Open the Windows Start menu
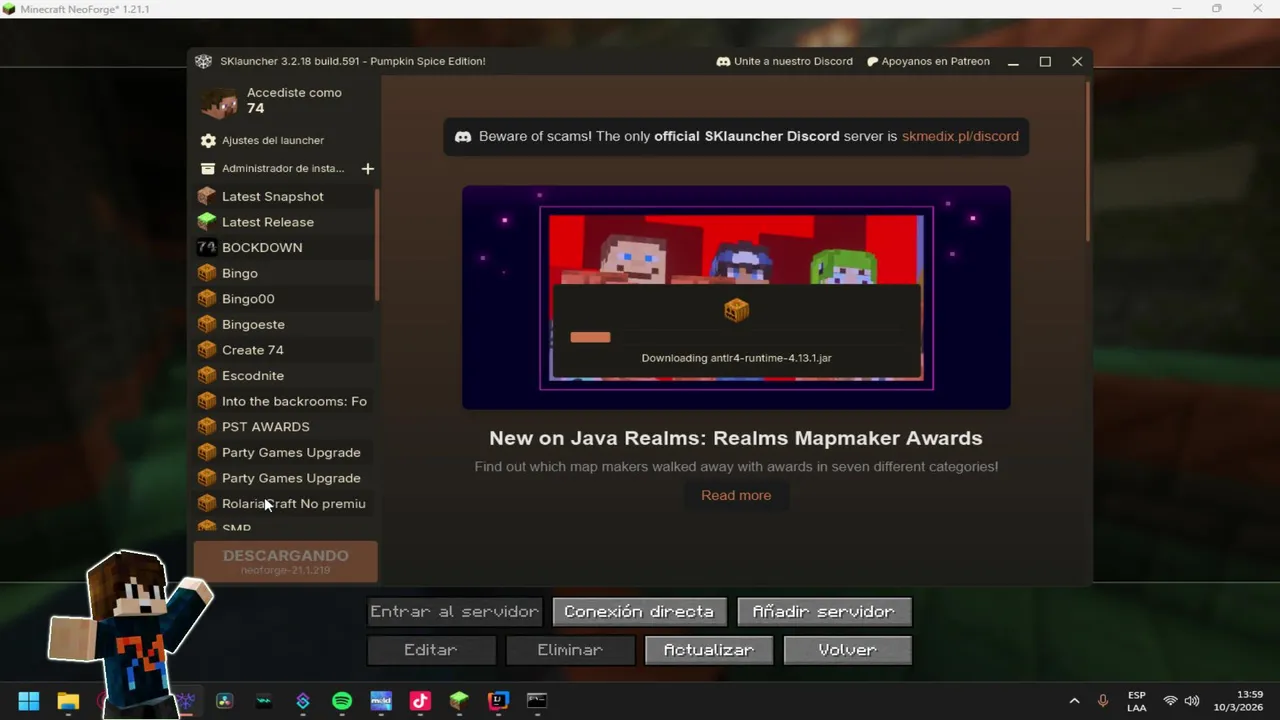The image size is (1280, 720). point(29,701)
